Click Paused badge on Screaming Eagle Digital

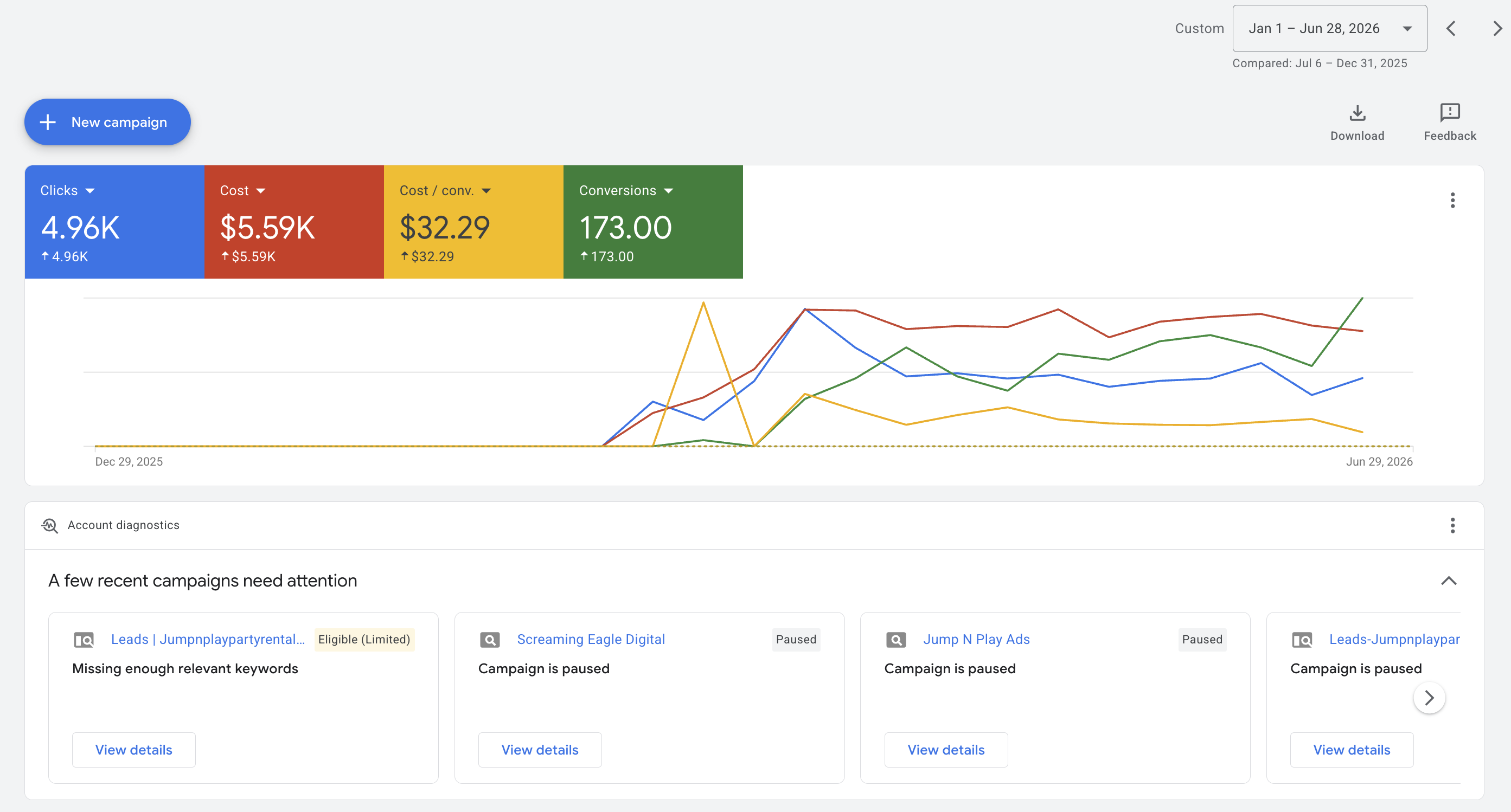pyautogui.click(x=796, y=640)
